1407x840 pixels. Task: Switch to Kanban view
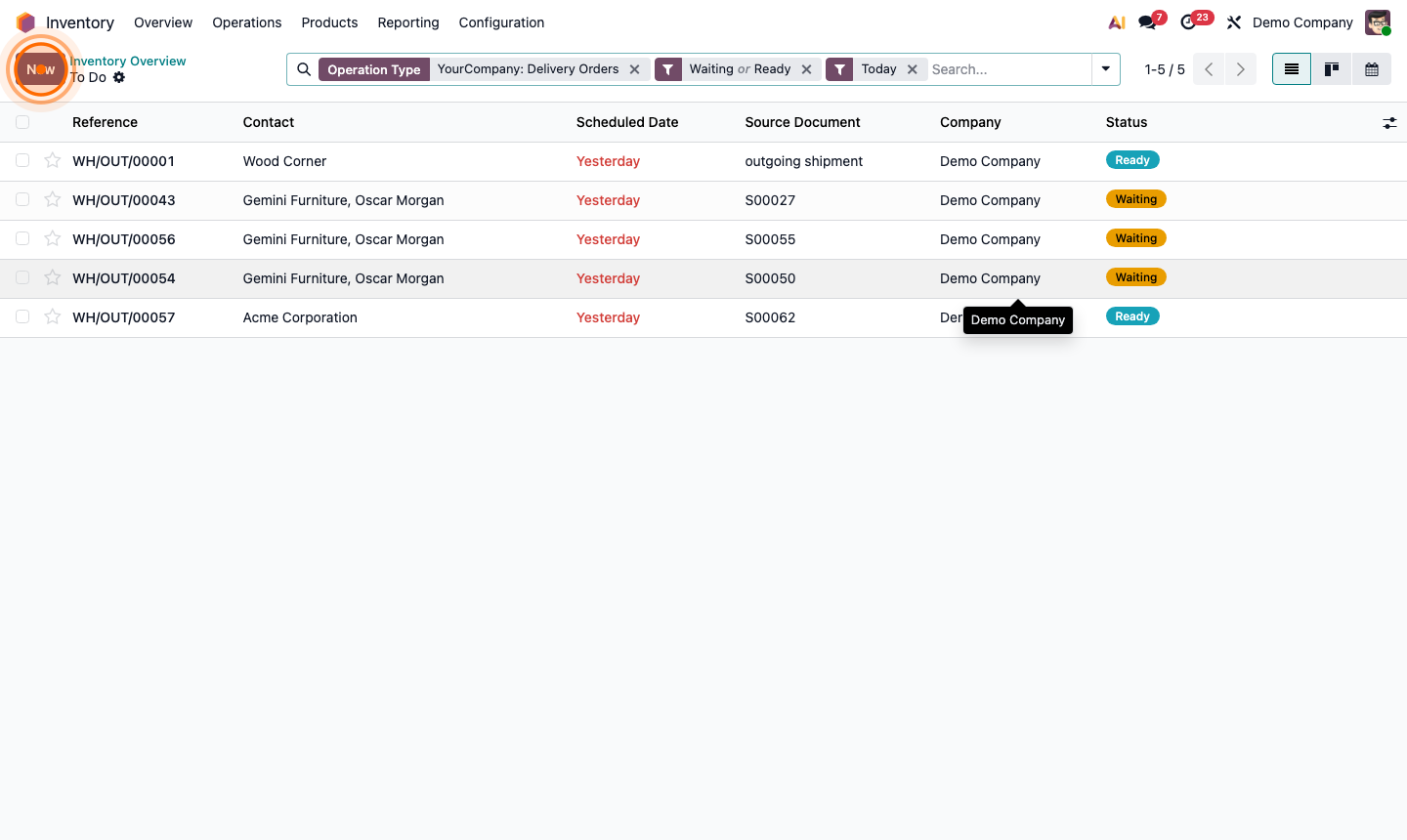point(1331,69)
